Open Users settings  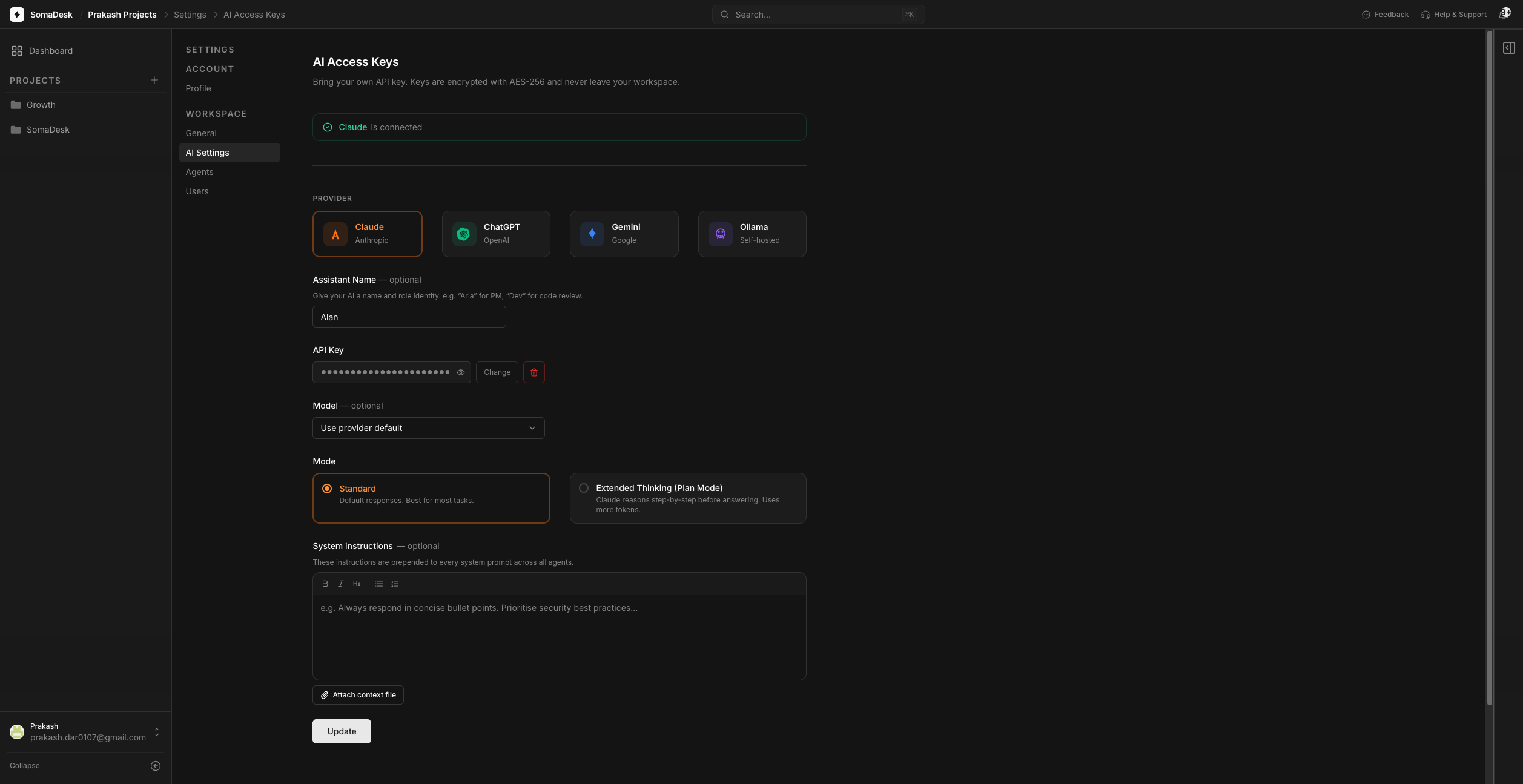click(197, 191)
